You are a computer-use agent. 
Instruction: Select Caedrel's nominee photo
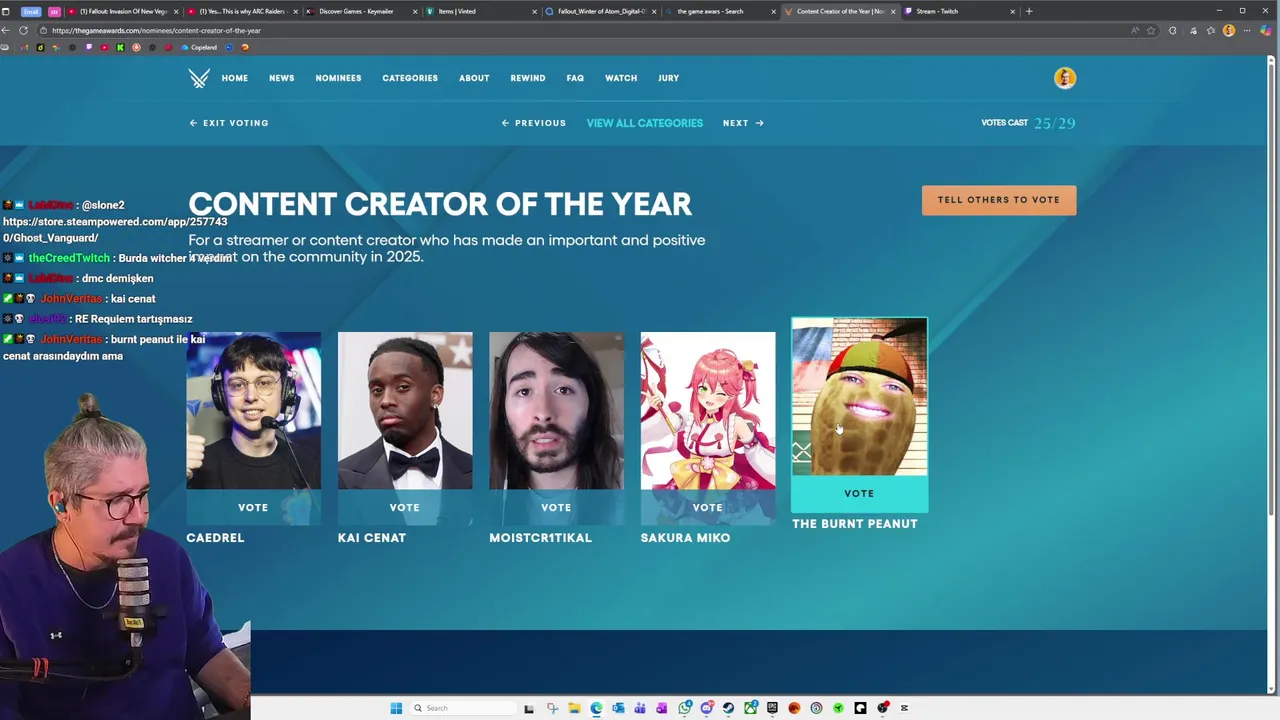pyautogui.click(x=253, y=411)
